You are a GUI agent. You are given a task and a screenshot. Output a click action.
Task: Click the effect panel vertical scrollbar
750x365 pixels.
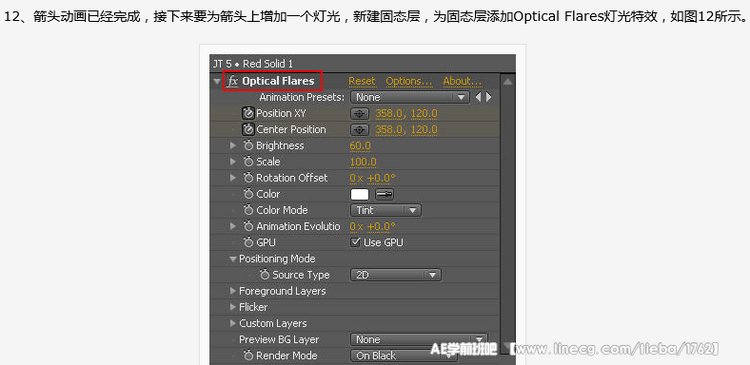pos(507,215)
